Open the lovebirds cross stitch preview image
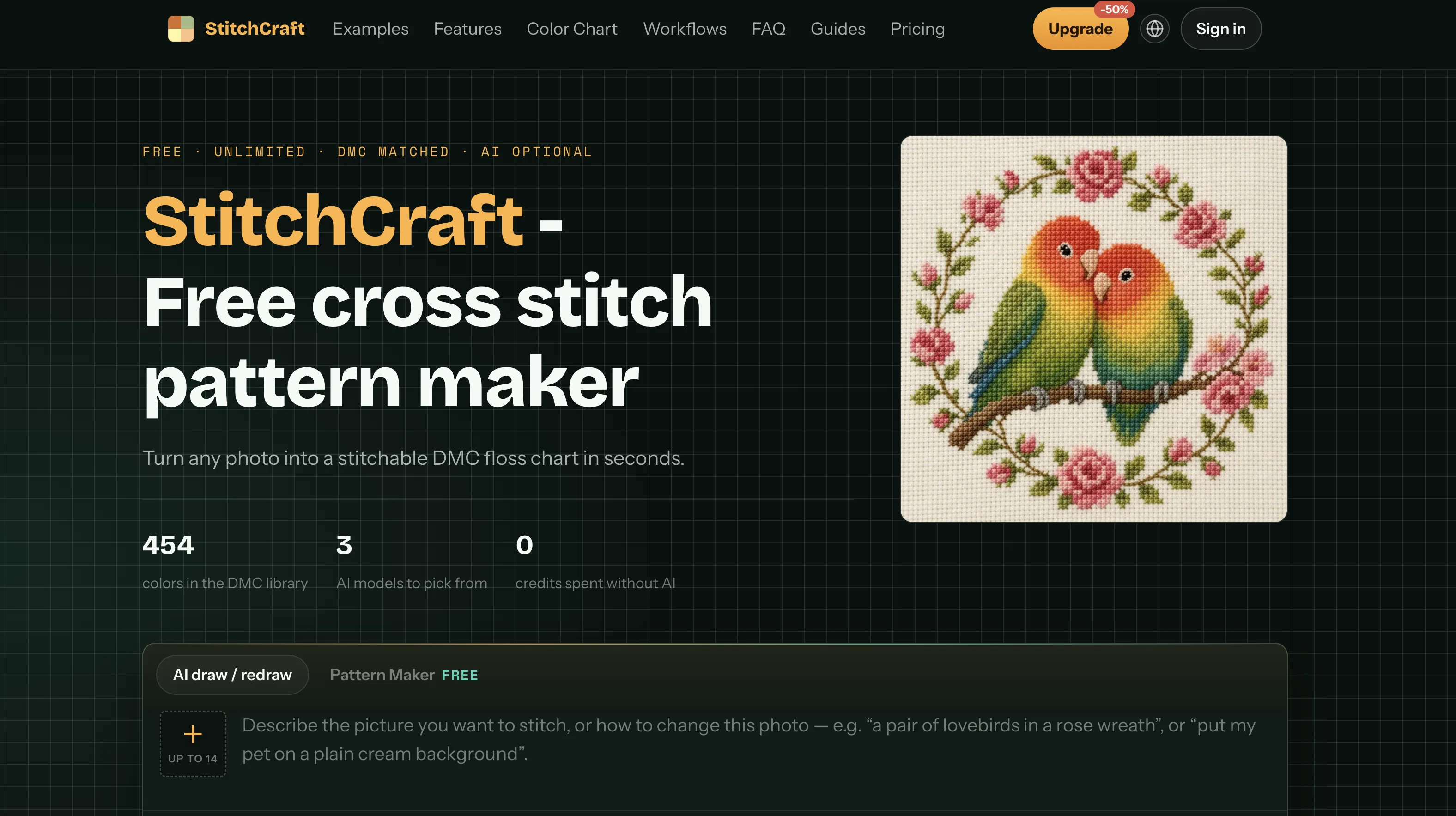The width and height of the screenshot is (1456, 816). (1093, 329)
